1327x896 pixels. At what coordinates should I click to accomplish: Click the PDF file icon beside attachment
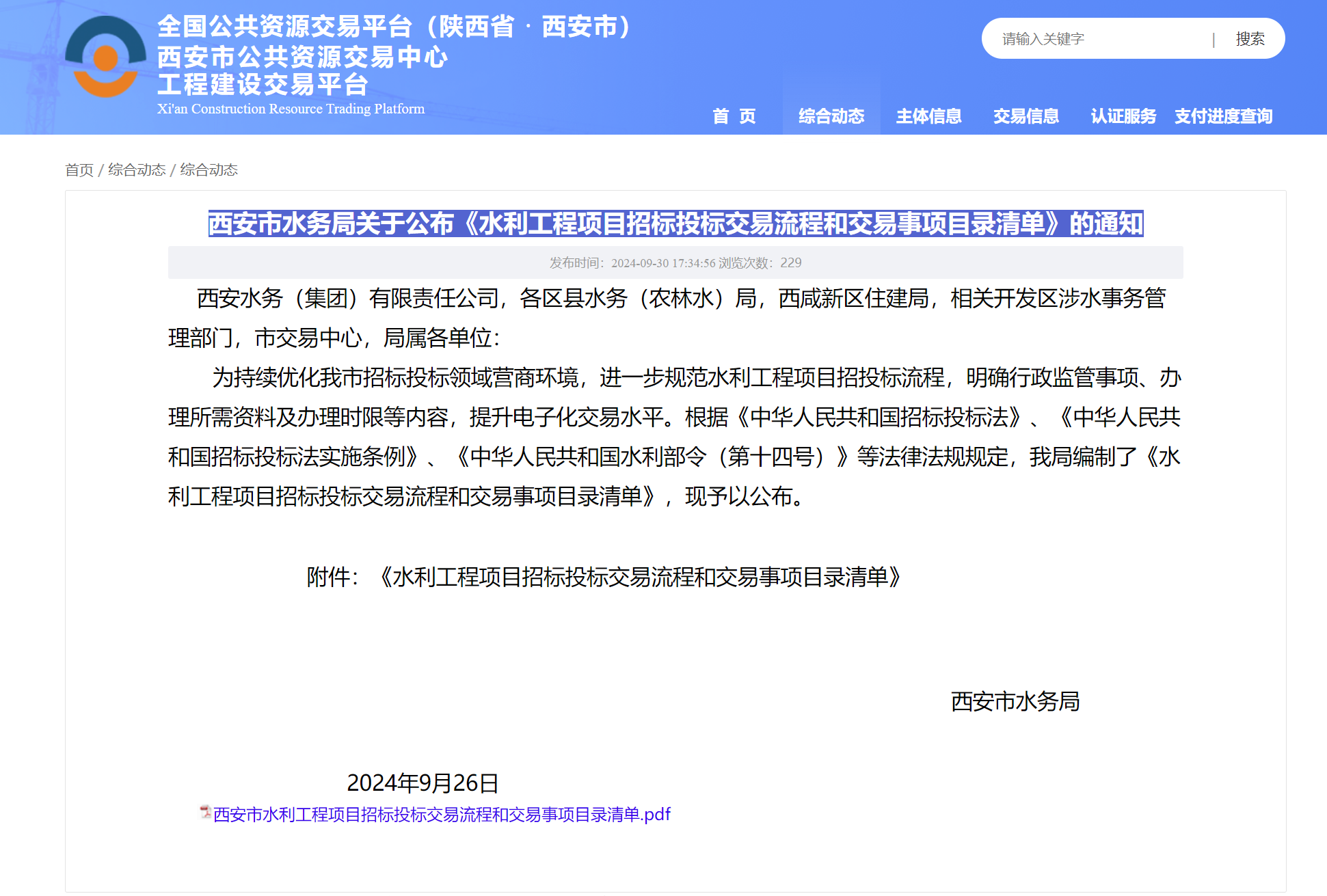click(205, 812)
